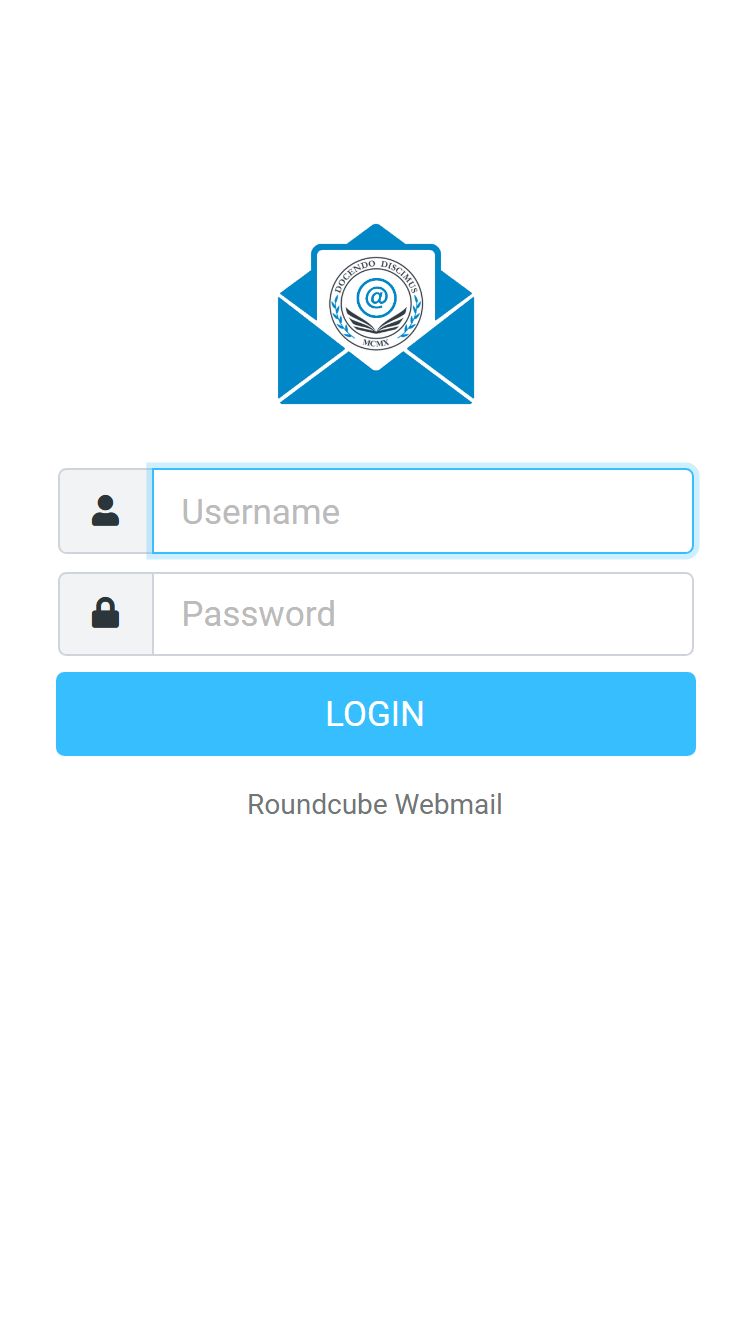Focus the Password input field

[x=423, y=614]
